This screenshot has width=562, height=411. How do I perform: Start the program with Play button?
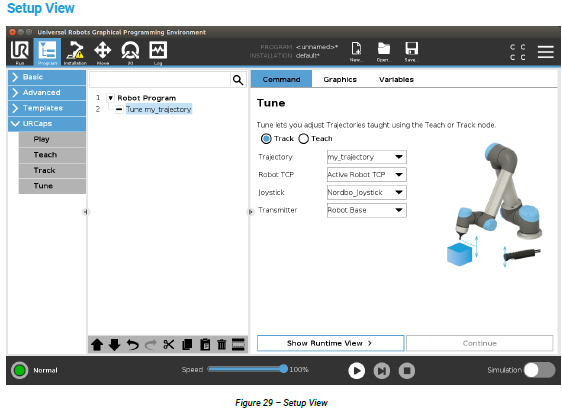pos(357,371)
